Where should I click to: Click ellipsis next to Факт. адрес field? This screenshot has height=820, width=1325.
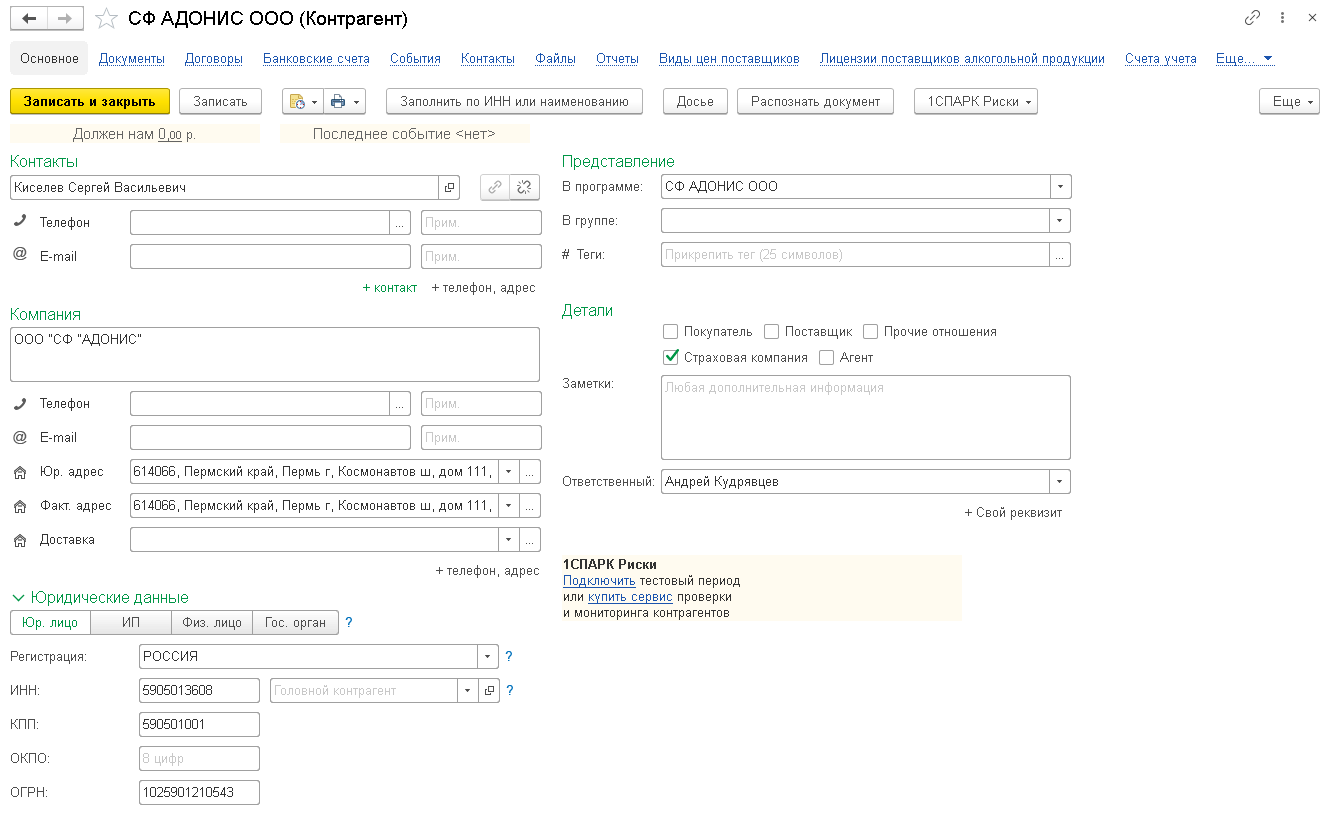[x=530, y=506]
